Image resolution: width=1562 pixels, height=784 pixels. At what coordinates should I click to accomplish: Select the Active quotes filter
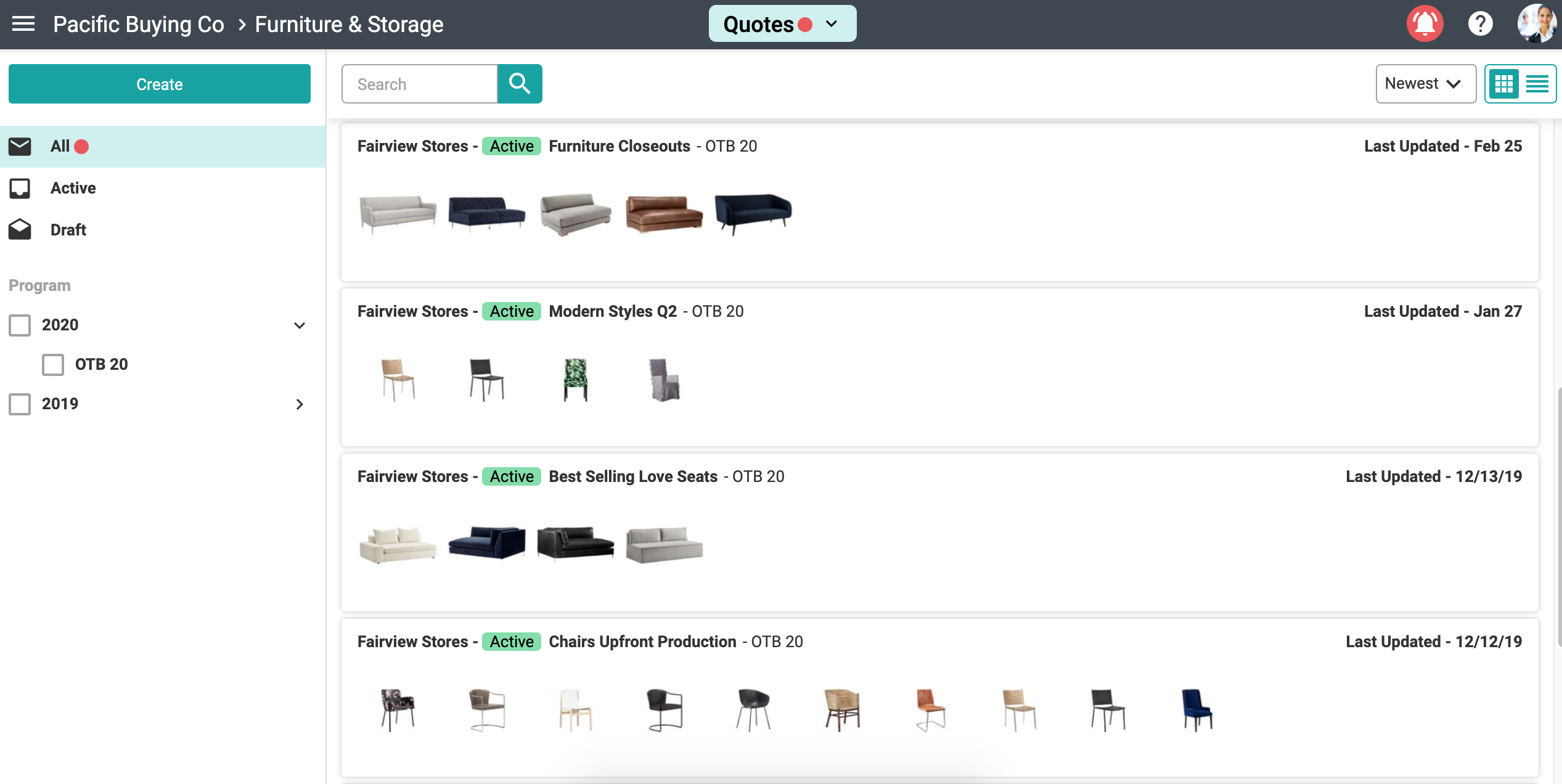73,188
